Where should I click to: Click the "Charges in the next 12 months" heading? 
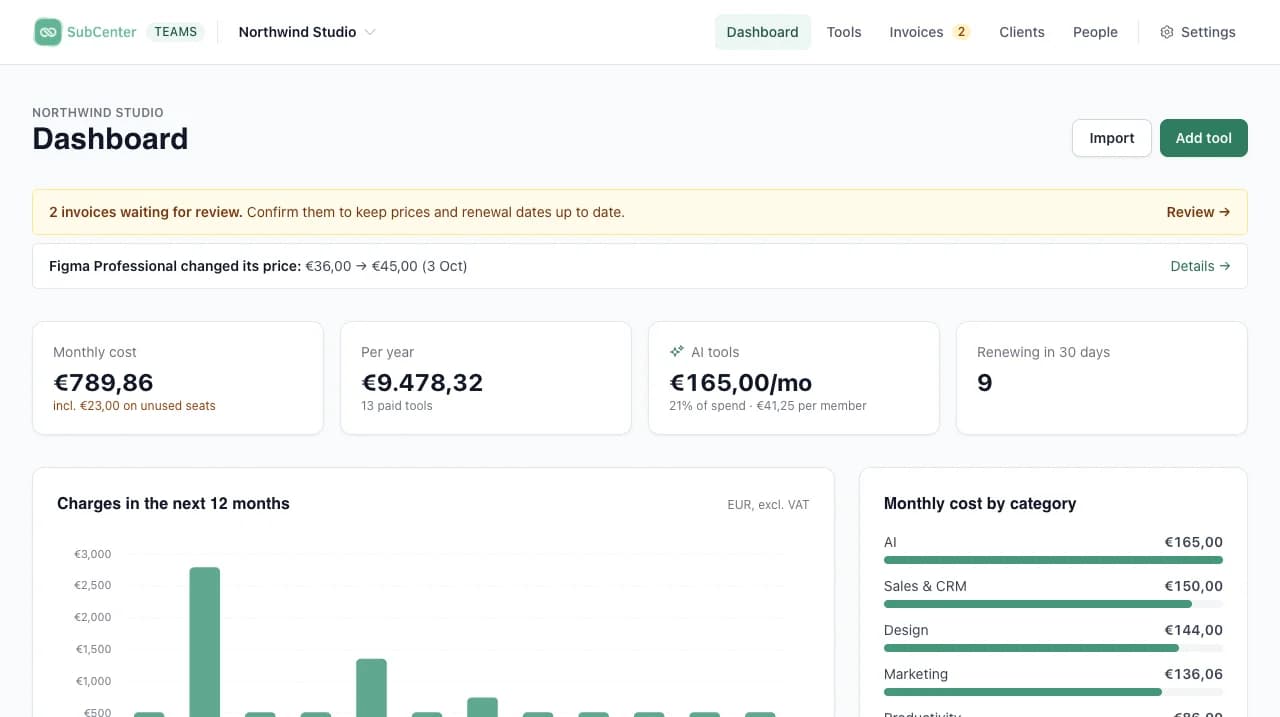(173, 504)
